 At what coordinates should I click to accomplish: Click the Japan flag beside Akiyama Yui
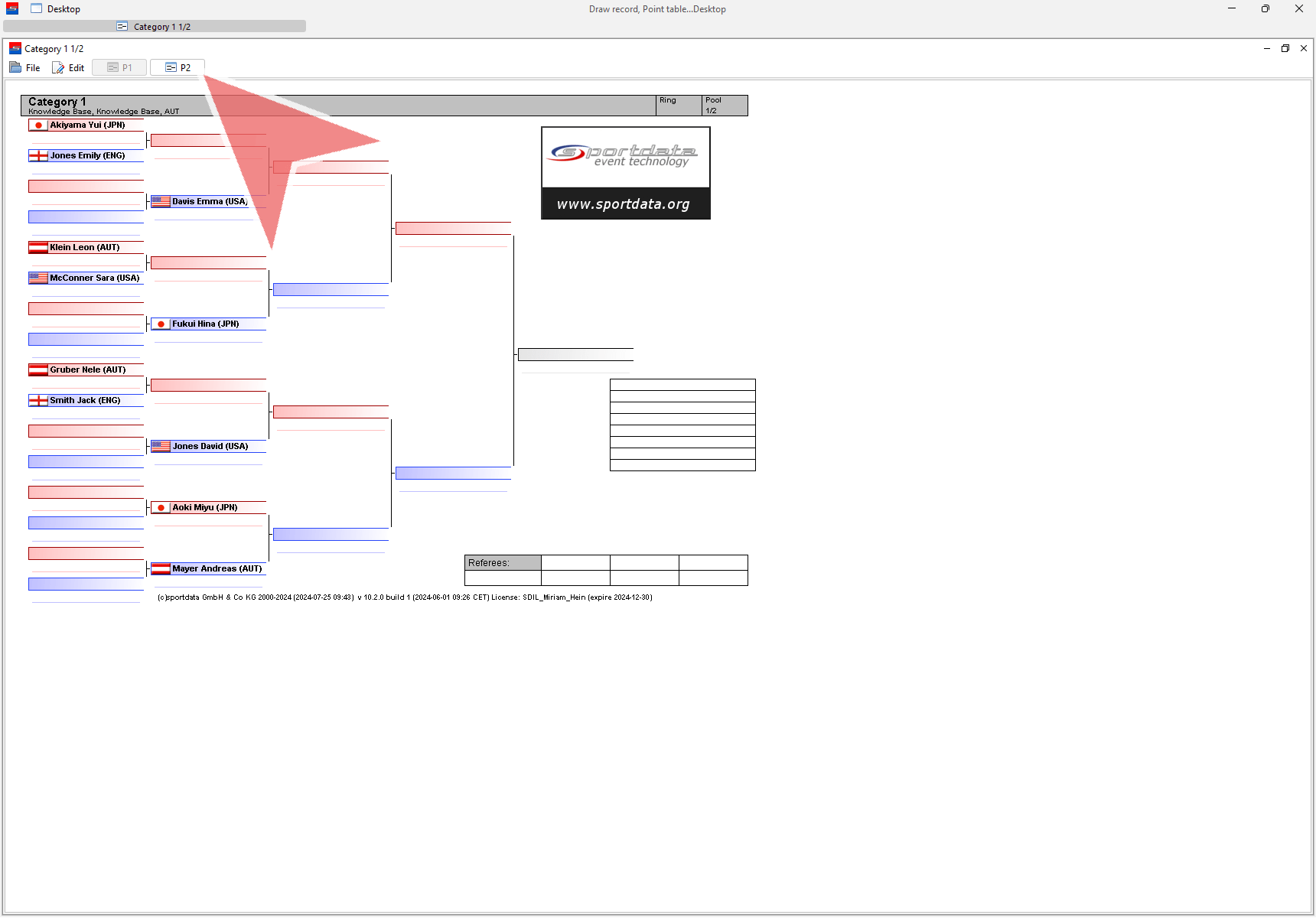[38, 125]
